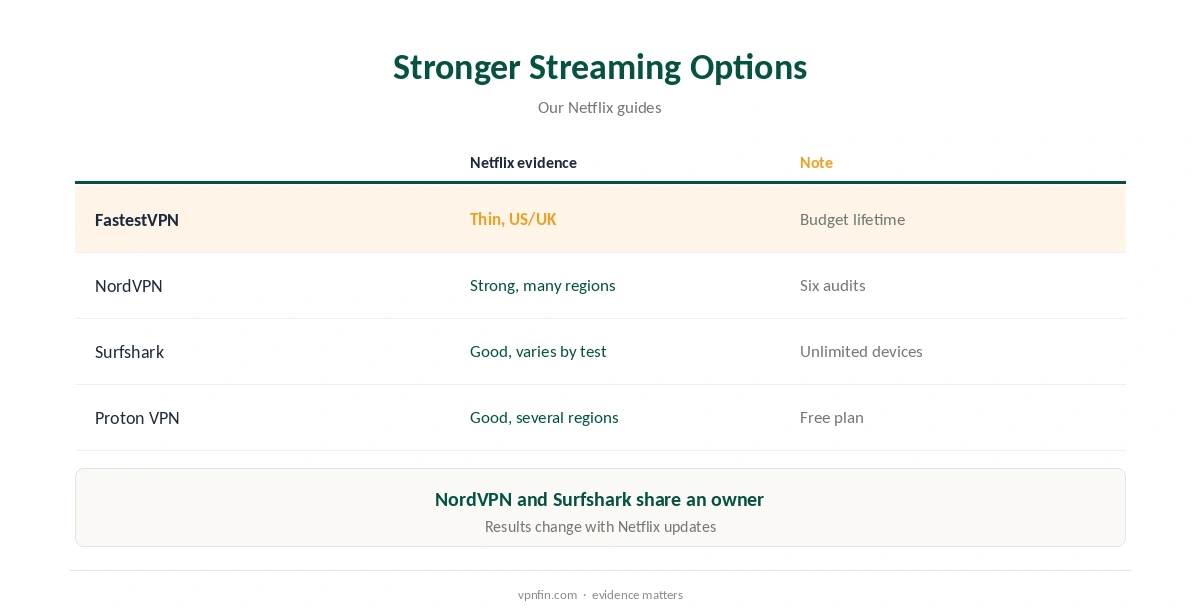Click 'NordVPN and Surfshark share an owner' callout
The image size is (1200, 614).
(600, 499)
